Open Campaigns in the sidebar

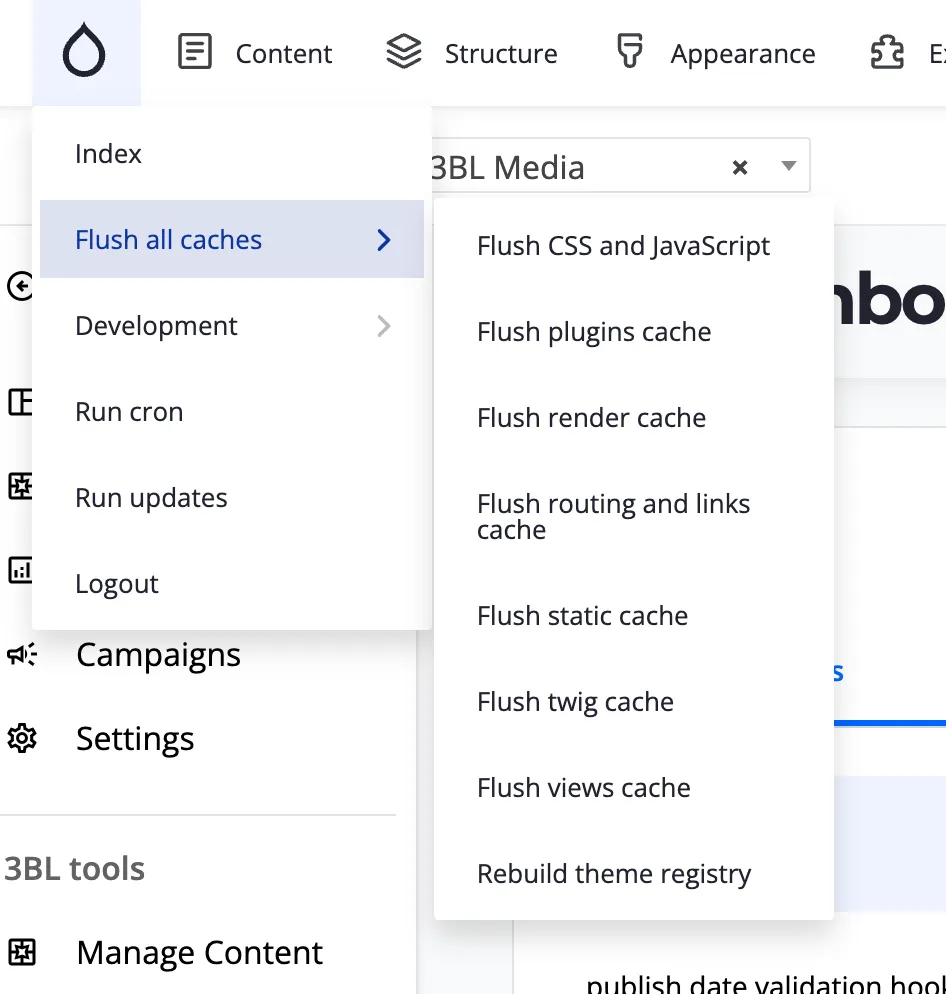click(x=159, y=654)
